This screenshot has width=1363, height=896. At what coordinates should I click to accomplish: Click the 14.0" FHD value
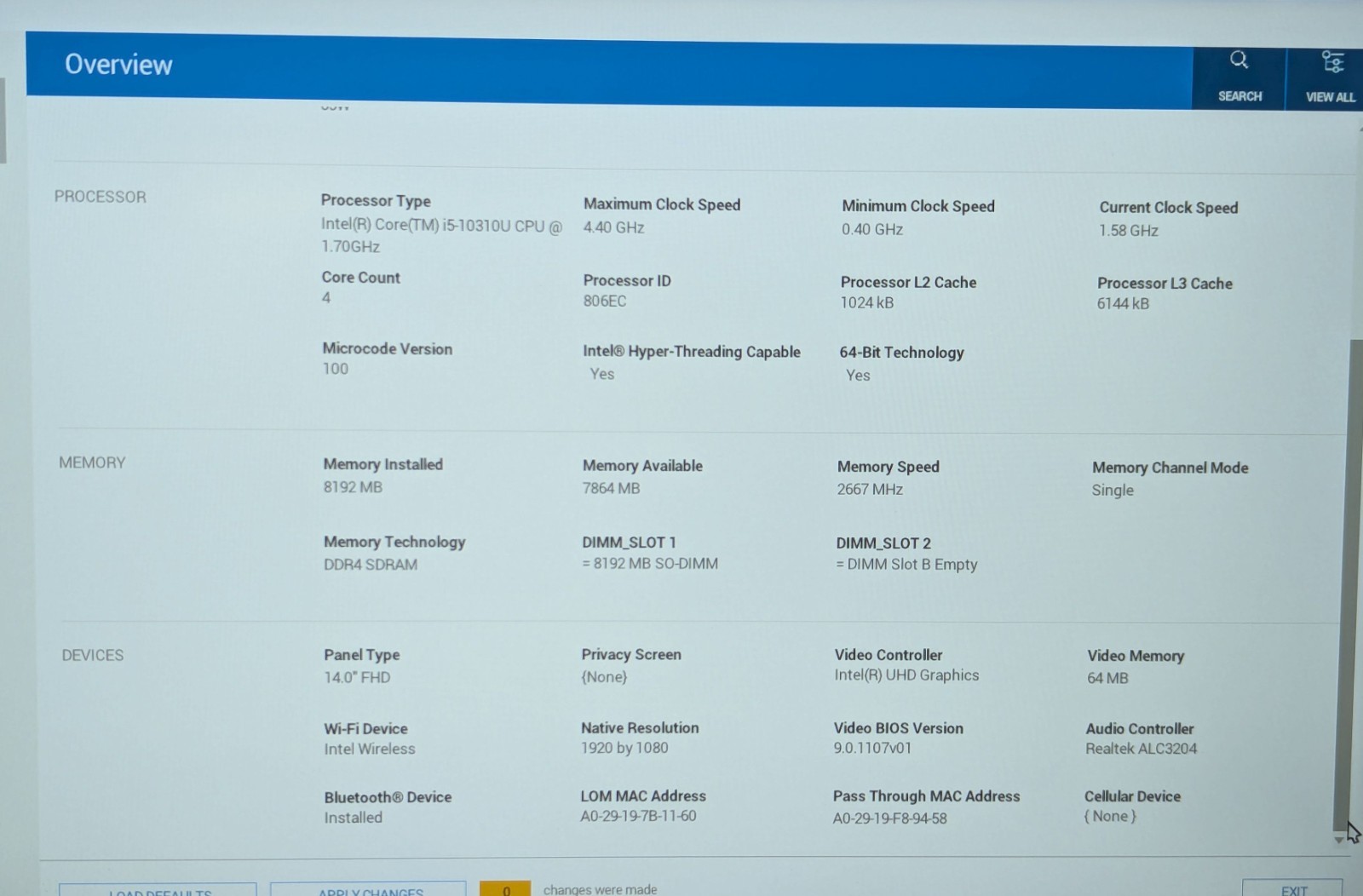point(357,678)
